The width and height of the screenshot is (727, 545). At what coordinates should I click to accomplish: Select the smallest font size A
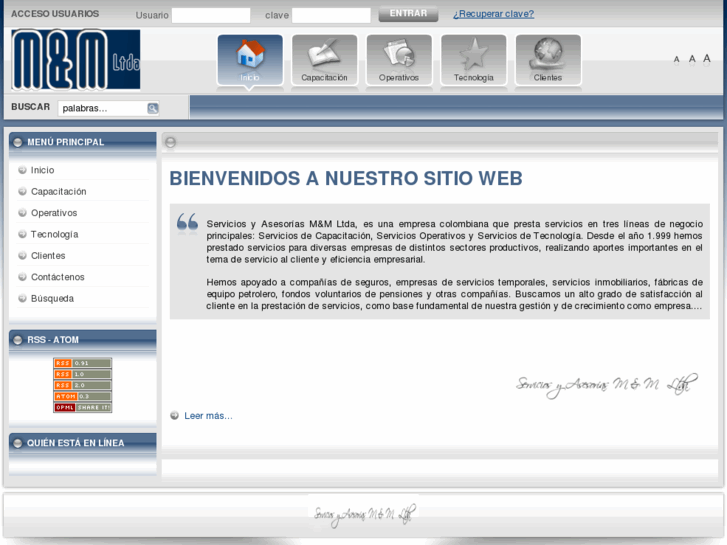coord(676,59)
